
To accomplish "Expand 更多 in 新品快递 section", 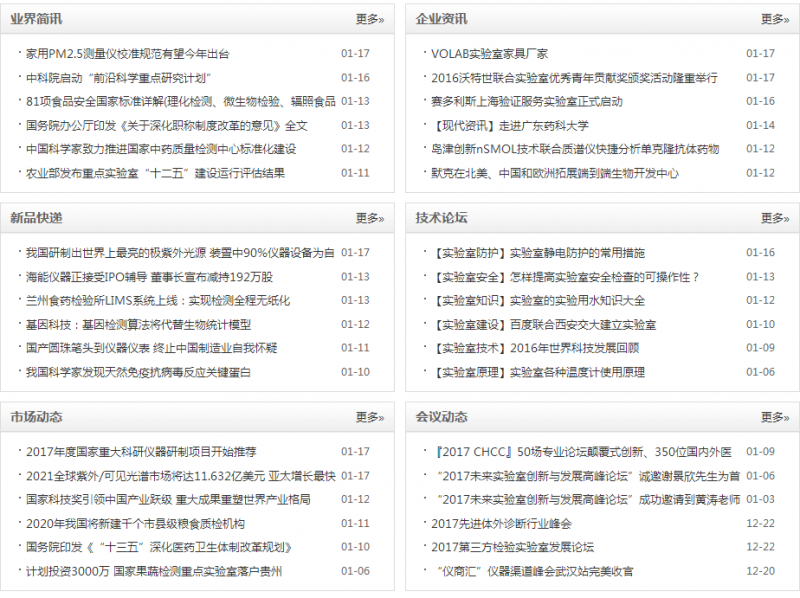I will (369, 218).
